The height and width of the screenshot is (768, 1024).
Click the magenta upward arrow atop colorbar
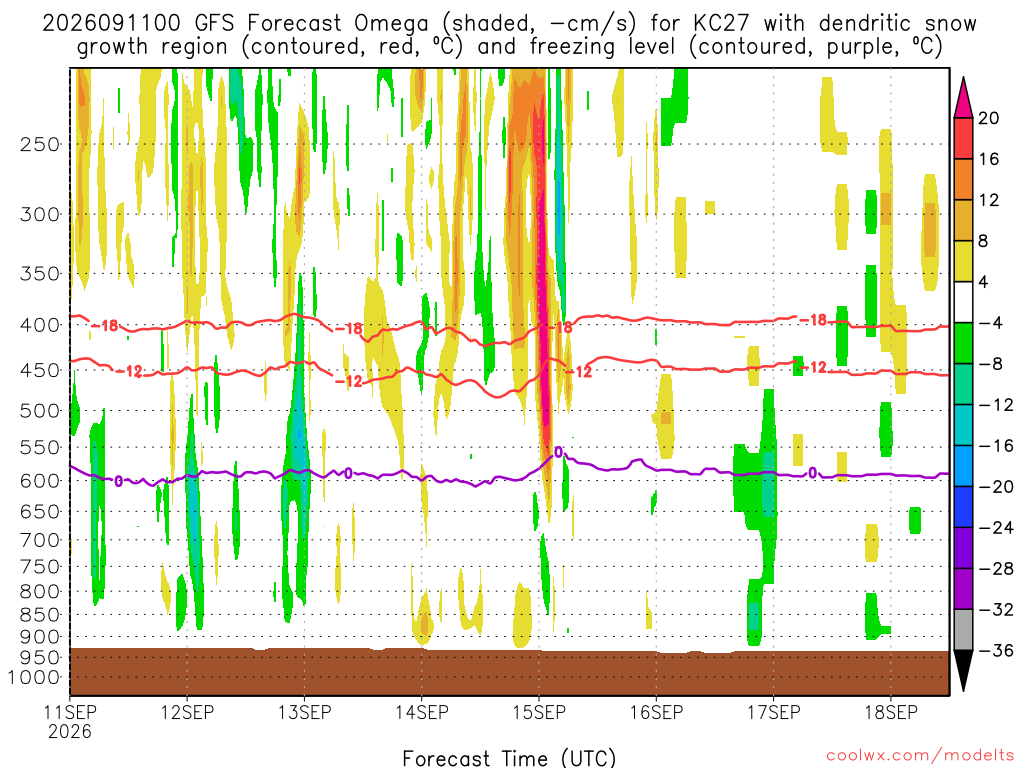click(963, 97)
